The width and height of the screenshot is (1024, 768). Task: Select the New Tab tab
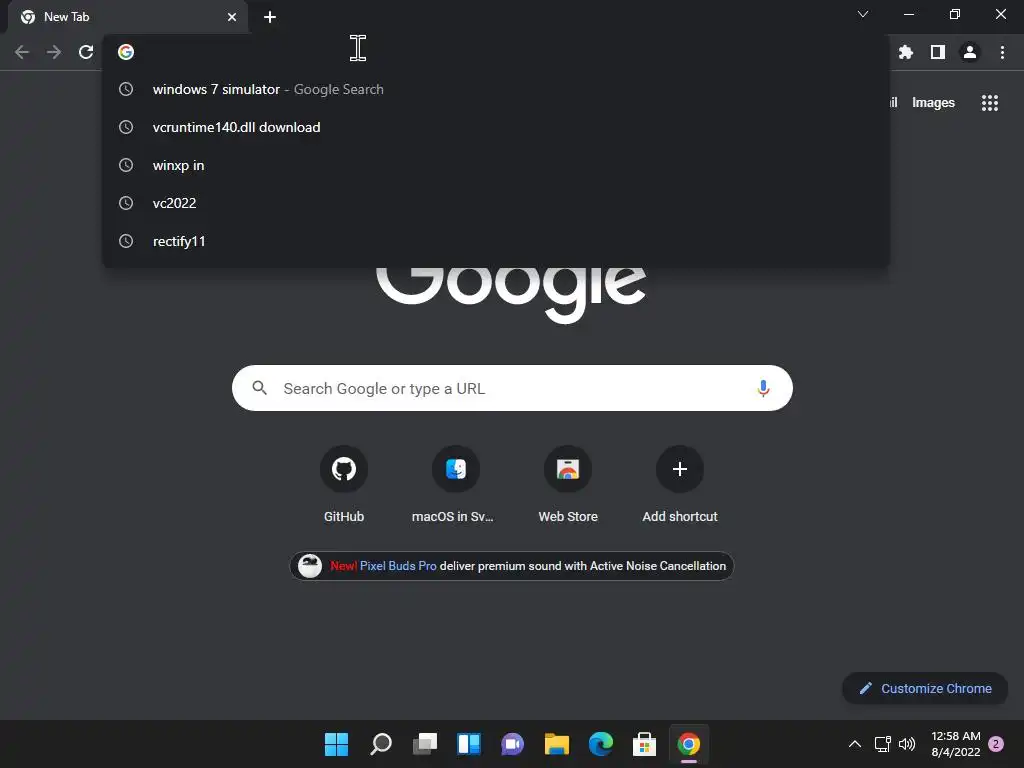pos(128,17)
